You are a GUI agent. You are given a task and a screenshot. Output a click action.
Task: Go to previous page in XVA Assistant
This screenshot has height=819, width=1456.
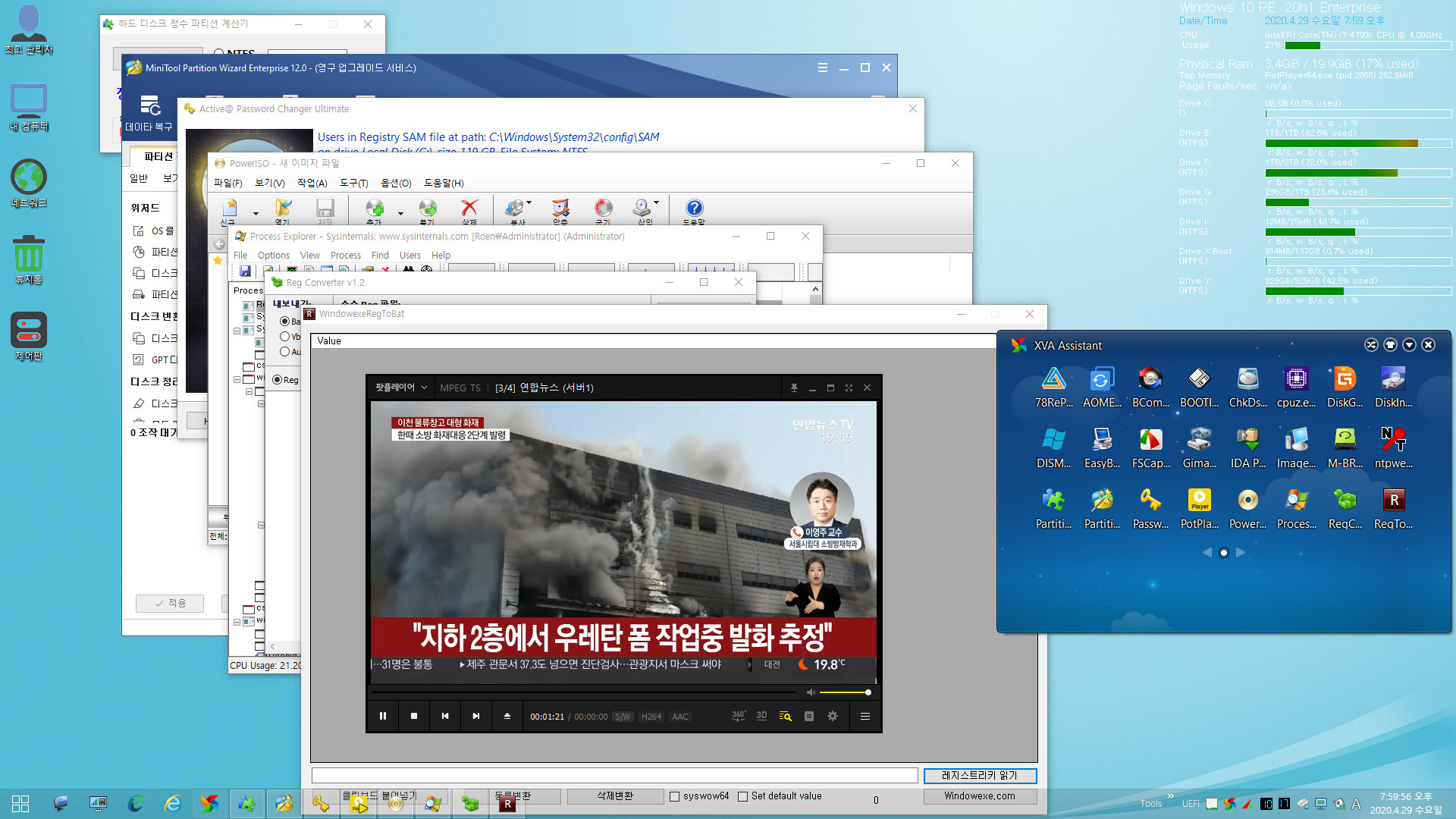1207,553
